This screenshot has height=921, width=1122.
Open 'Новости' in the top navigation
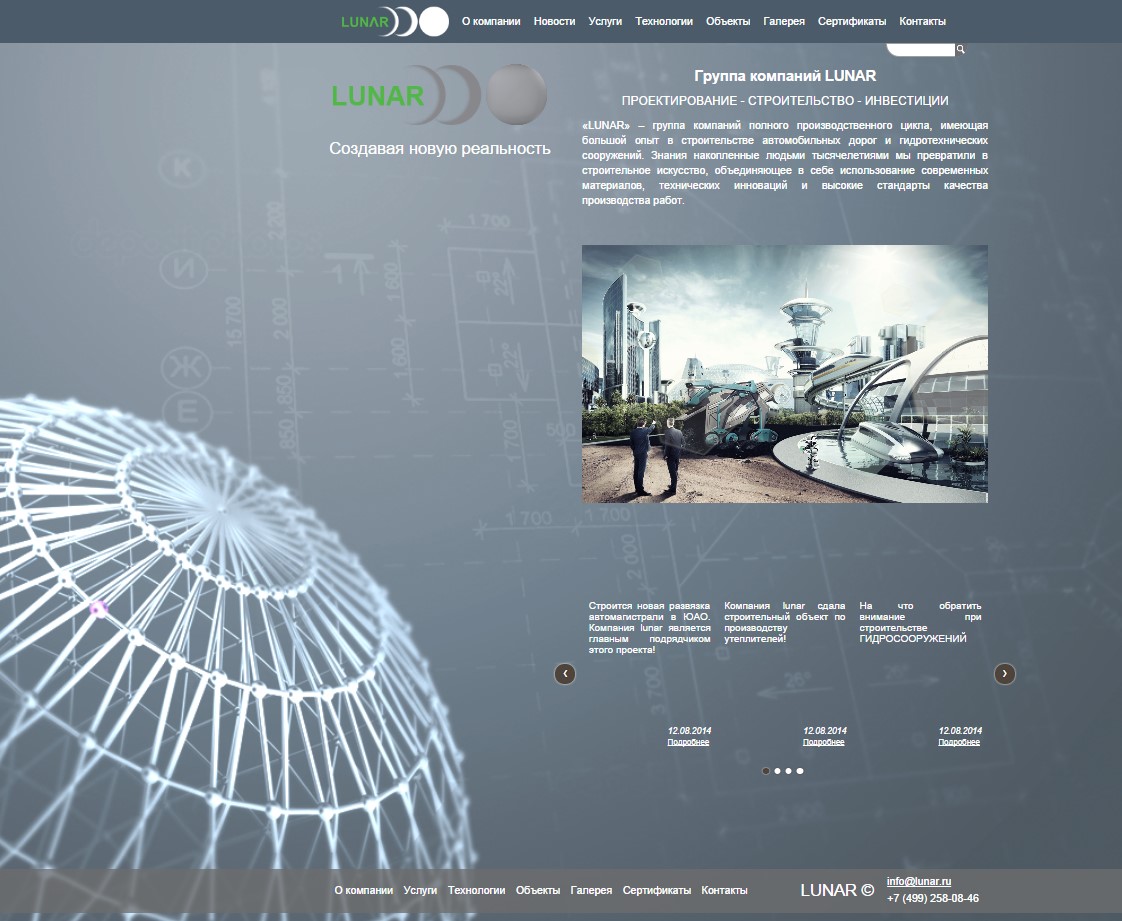coord(554,21)
